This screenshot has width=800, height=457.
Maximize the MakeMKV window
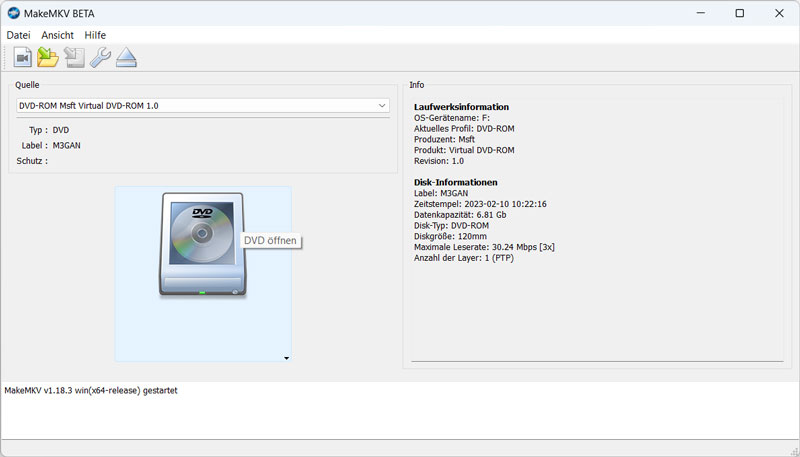tap(739, 14)
